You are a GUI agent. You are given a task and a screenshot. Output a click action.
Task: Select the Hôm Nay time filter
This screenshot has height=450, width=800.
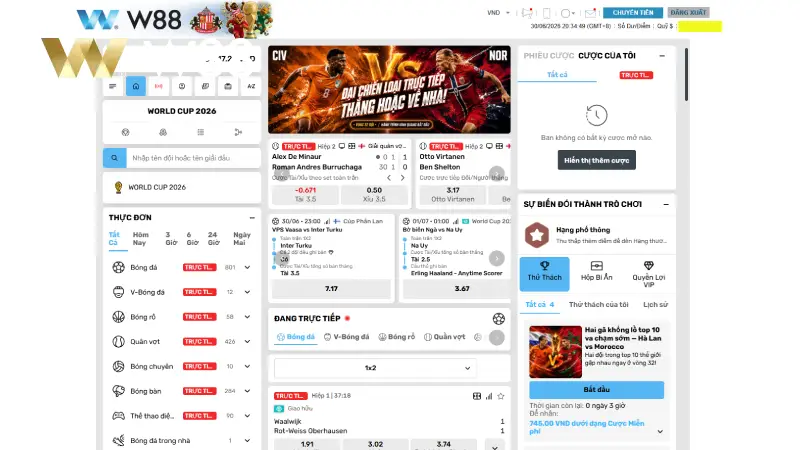coord(140,238)
